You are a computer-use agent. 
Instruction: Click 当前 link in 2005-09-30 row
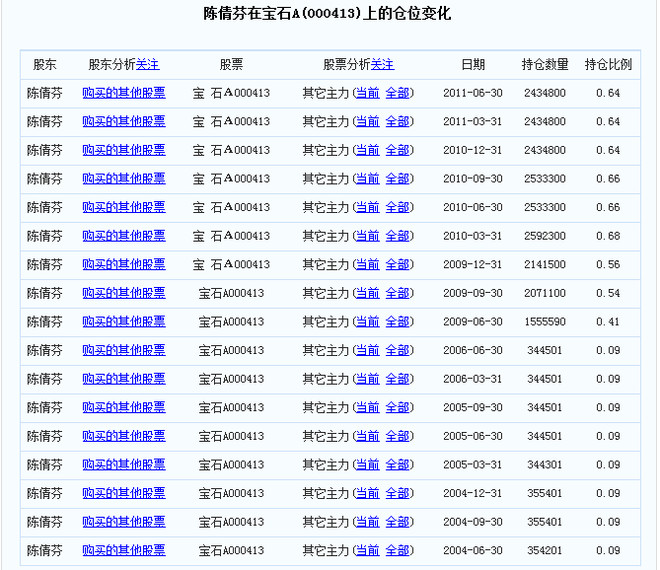coord(368,408)
